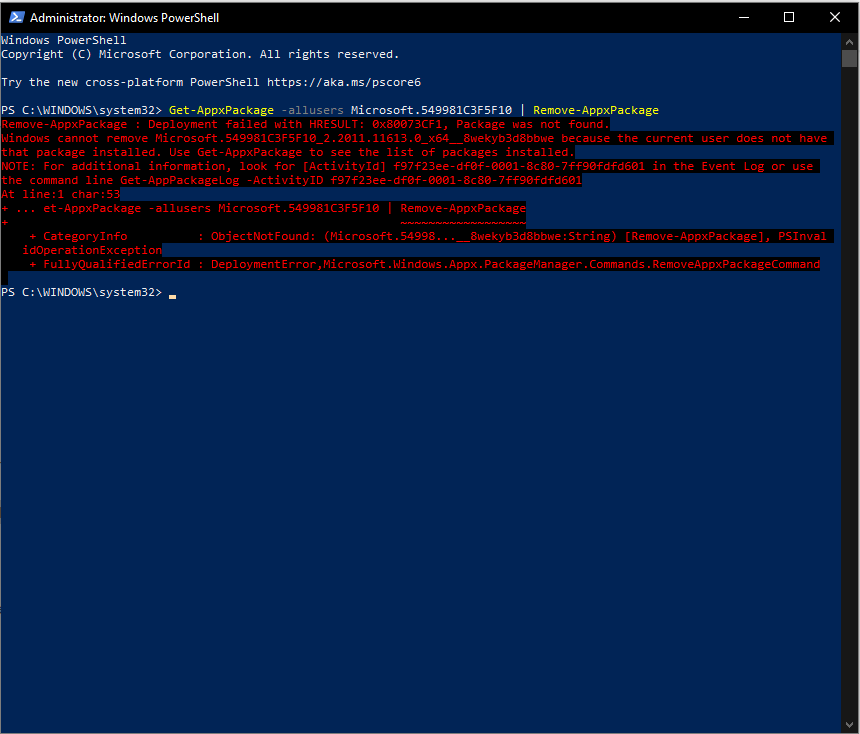Click the 'FullyQualifiedErrorId' label
The height and width of the screenshot is (734, 860).
click(117, 264)
